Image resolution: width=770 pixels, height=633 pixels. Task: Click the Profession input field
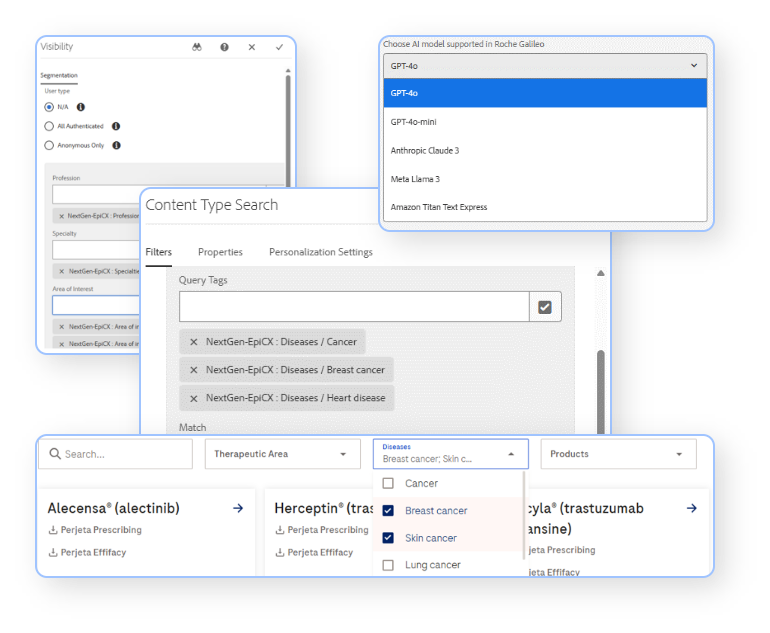tap(96, 194)
